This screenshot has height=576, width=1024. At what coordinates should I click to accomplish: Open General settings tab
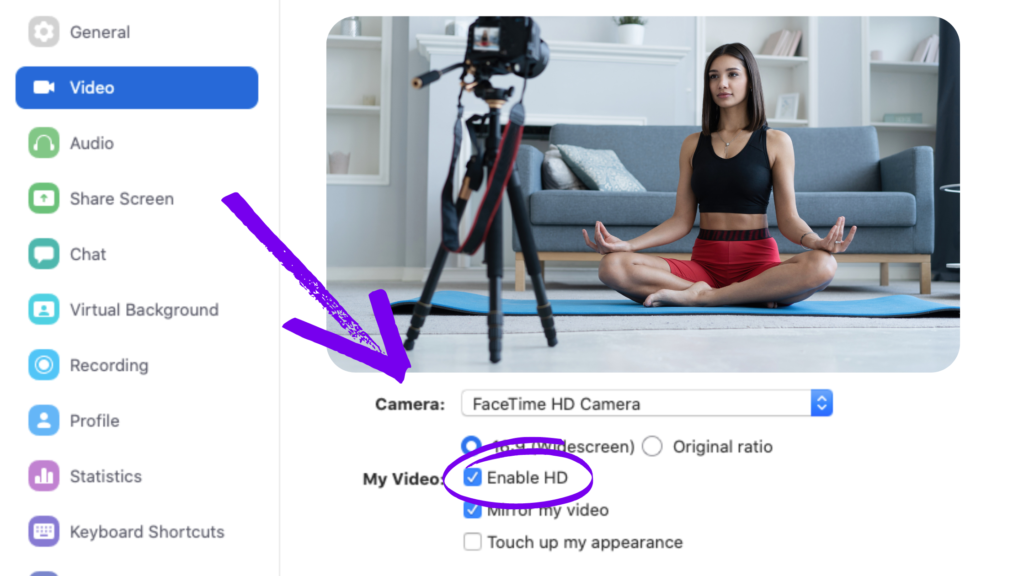pos(100,32)
